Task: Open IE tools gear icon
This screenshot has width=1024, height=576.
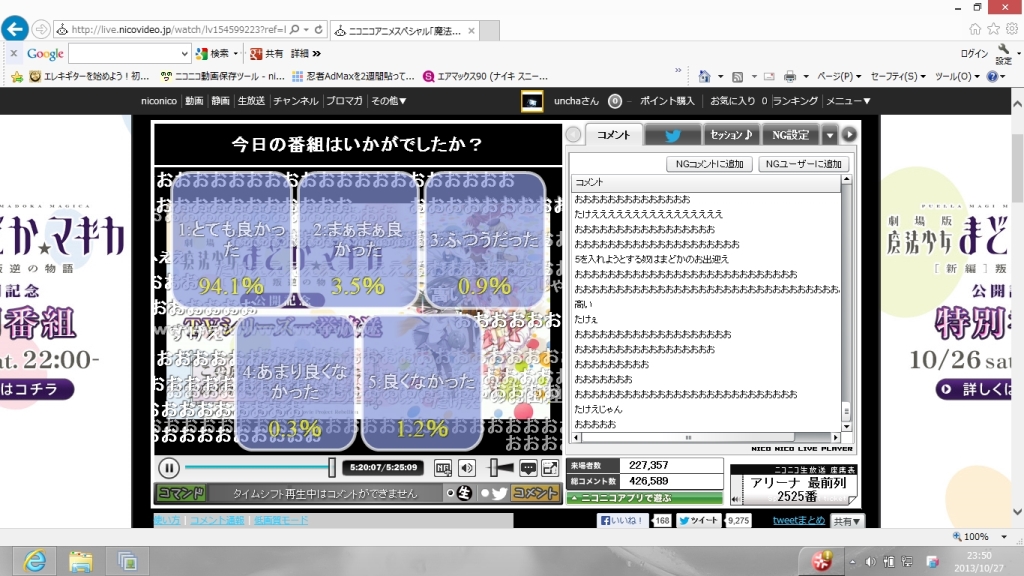Action: [x=1012, y=29]
